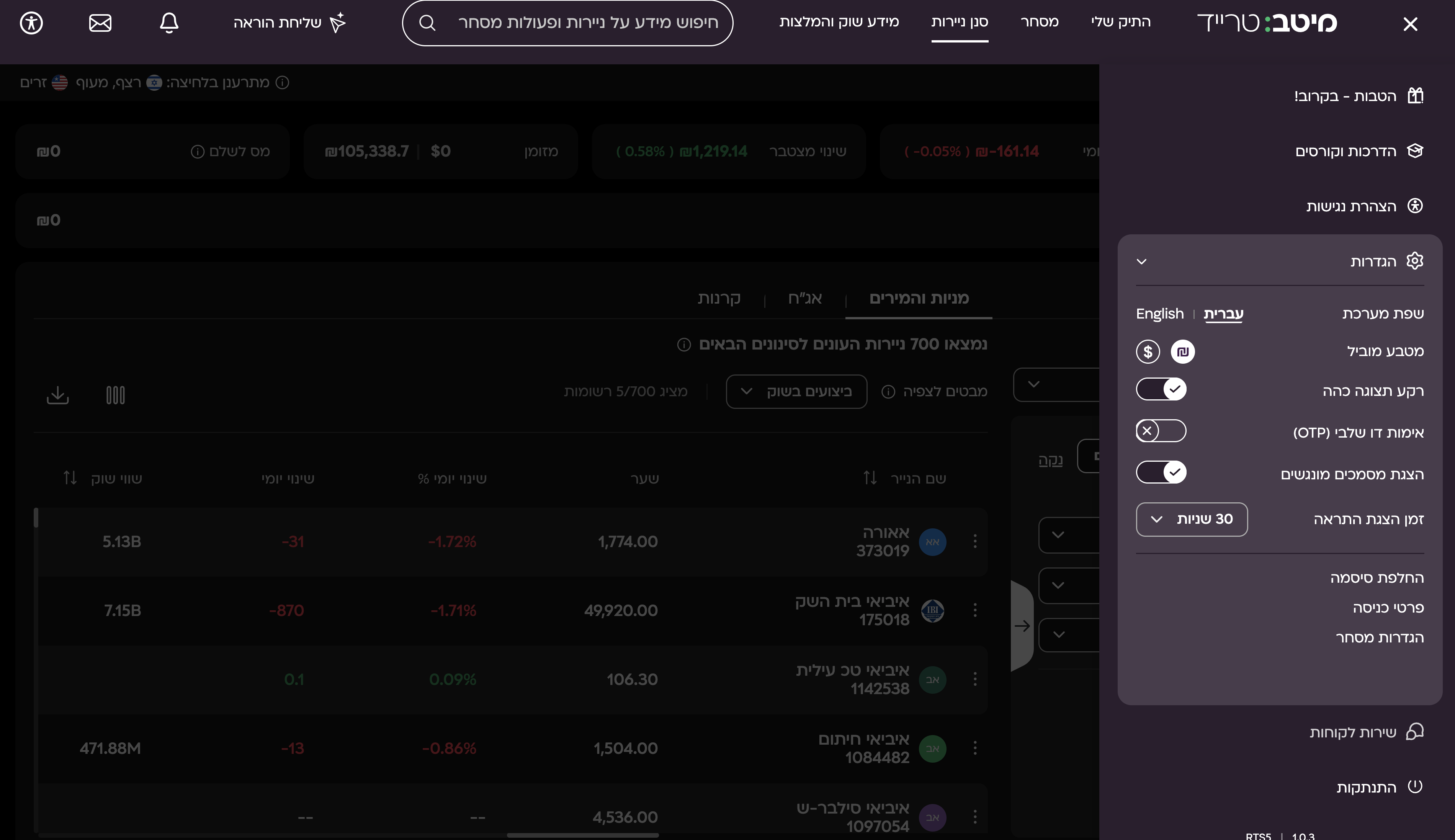Screen dimensions: 1455x840
Task: Switch to the קרנות tab
Action: (x=719, y=298)
